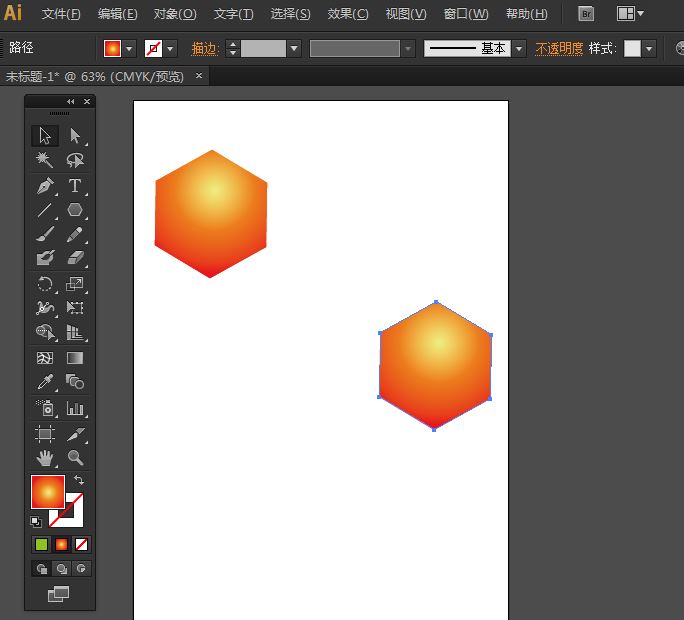
Task: Open the 效果(C) menu
Action: 348,14
